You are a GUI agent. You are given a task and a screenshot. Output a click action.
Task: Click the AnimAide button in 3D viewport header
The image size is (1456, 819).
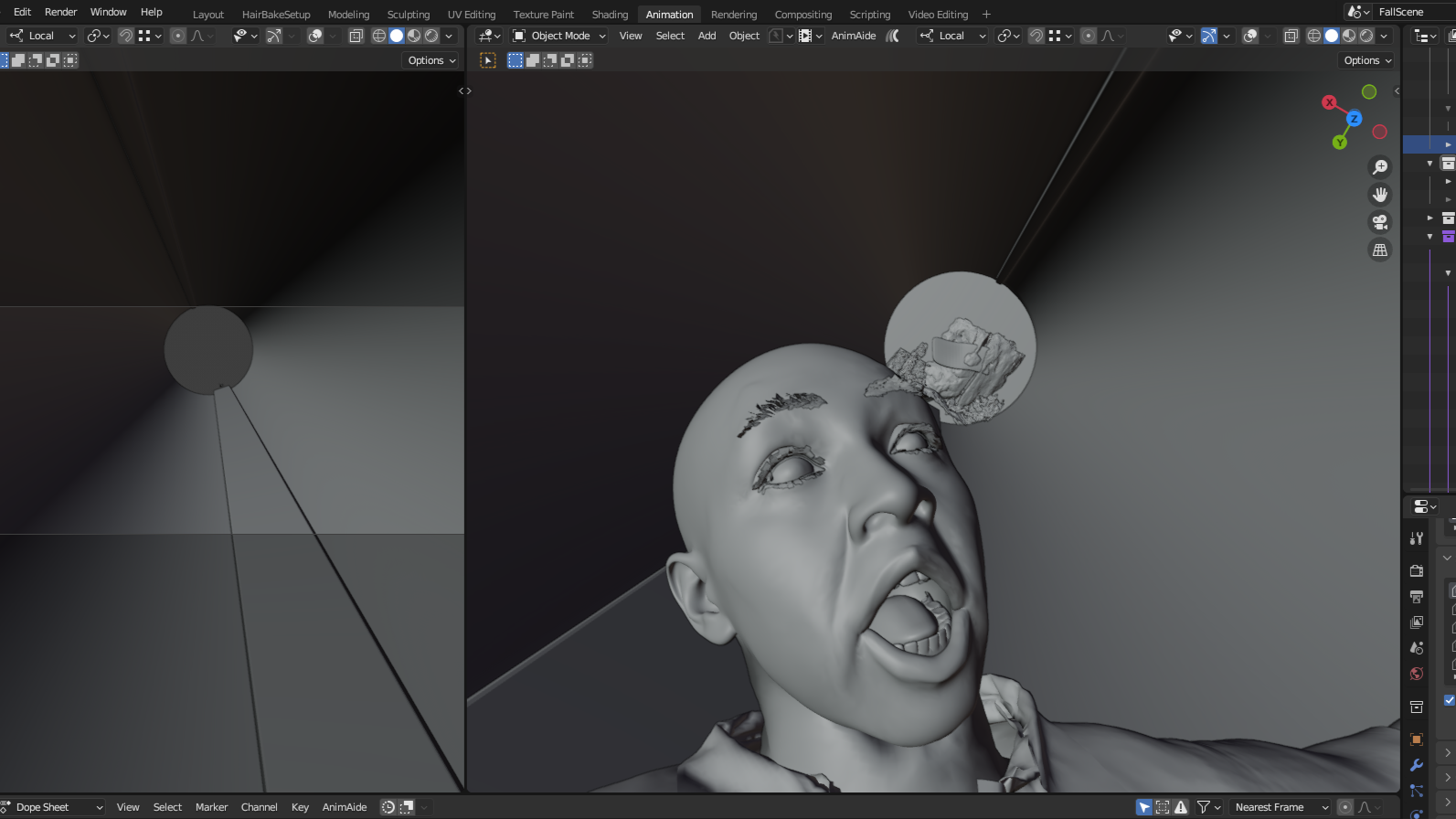[853, 36]
